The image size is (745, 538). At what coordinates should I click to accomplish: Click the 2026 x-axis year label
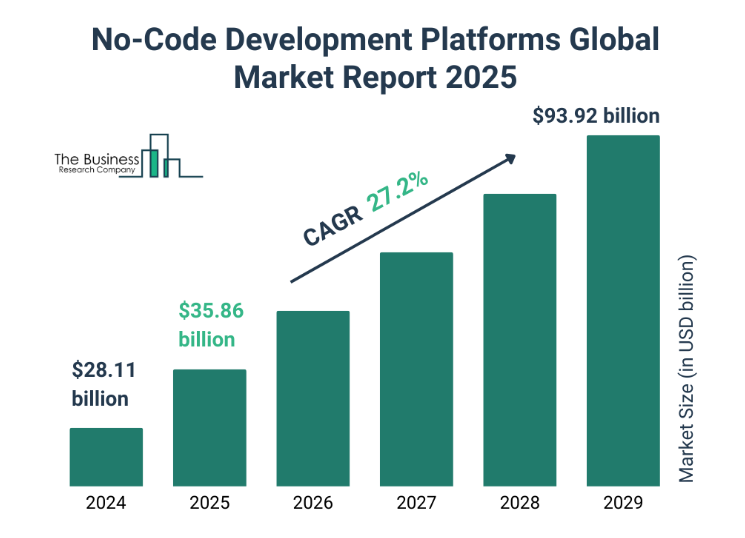[313, 503]
